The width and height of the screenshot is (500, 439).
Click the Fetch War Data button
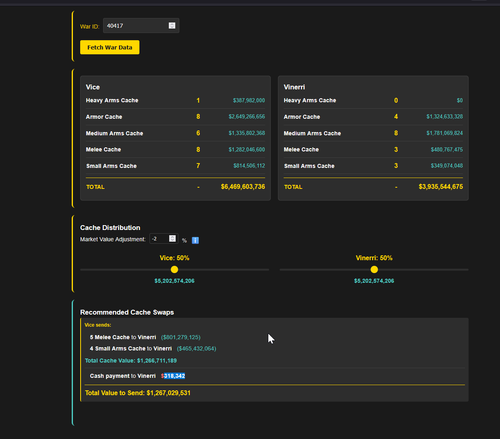[x=110, y=47]
